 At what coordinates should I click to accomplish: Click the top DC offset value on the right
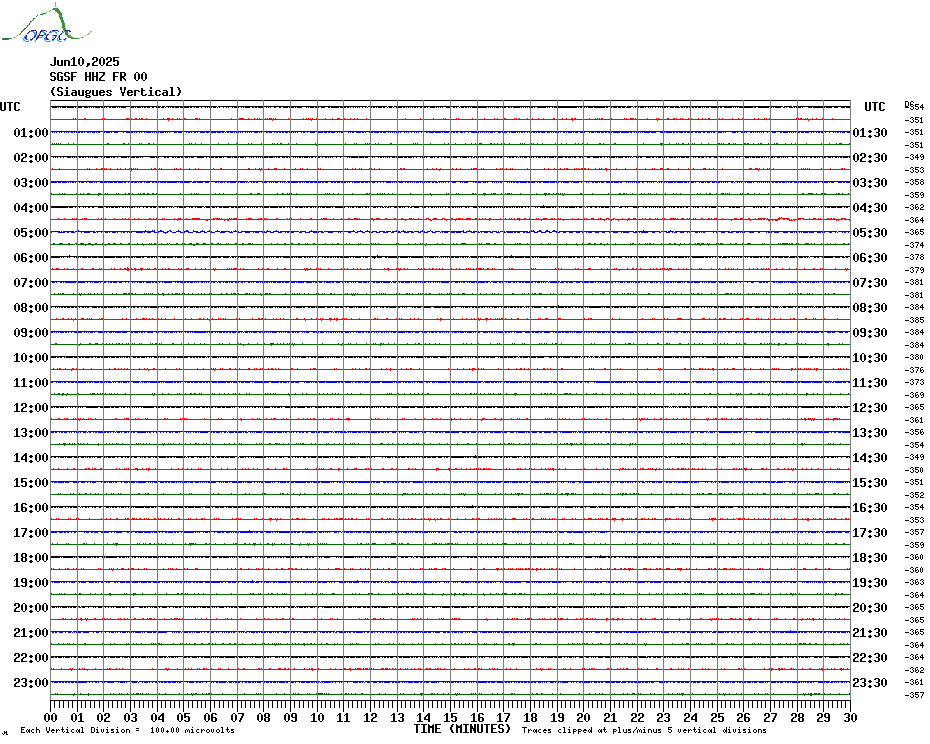[915, 107]
